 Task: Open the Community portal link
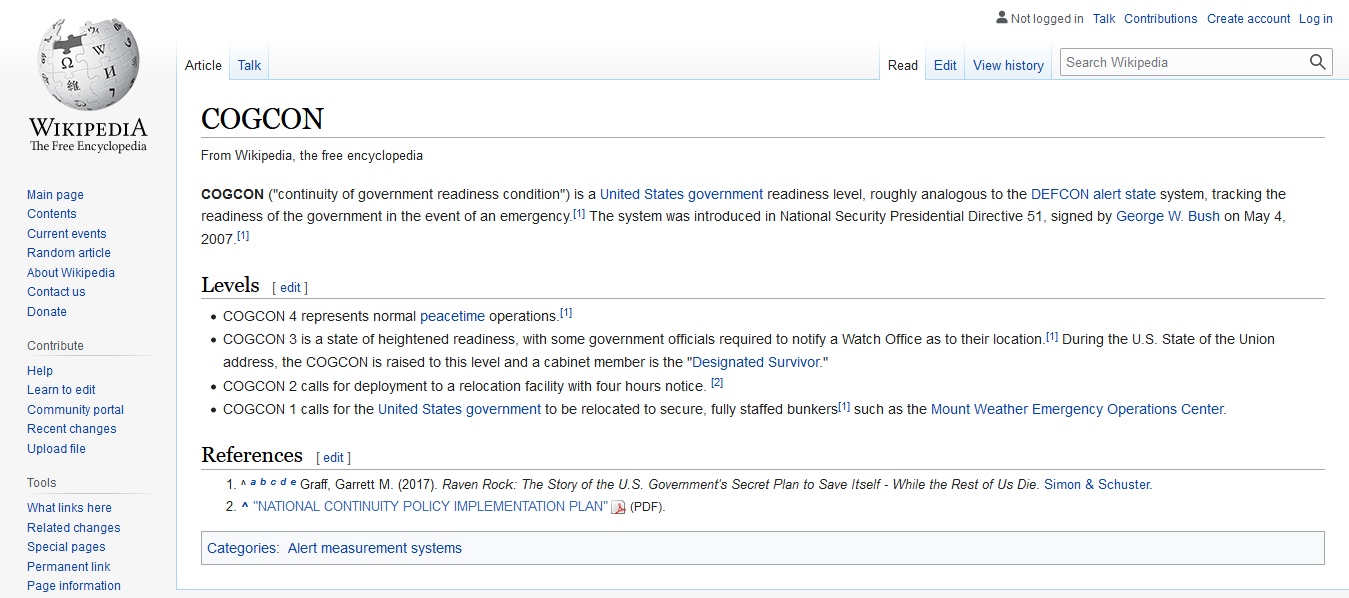point(76,410)
